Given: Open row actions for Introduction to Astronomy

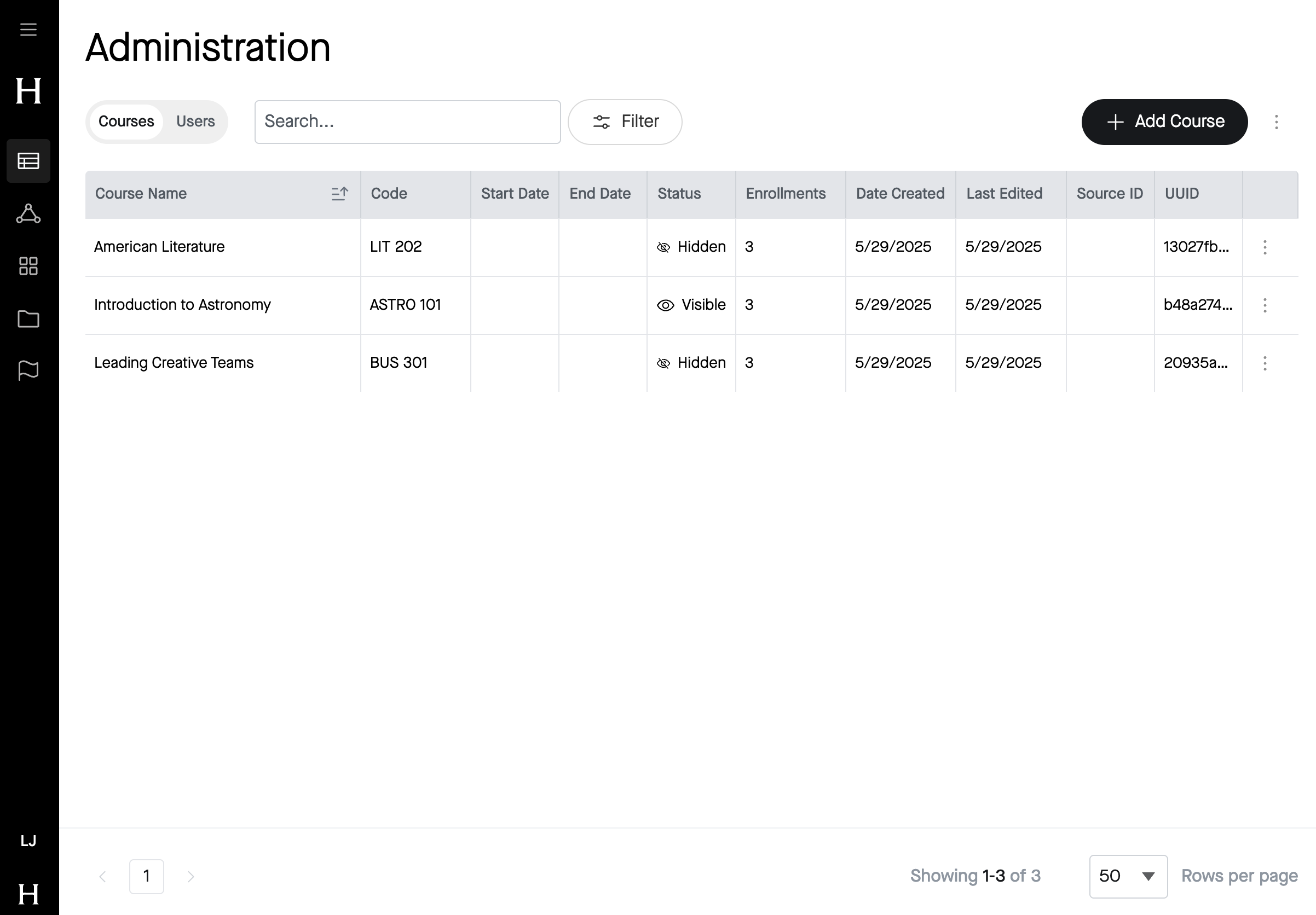Looking at the screenshot, I should click(x=1265, y=305).
